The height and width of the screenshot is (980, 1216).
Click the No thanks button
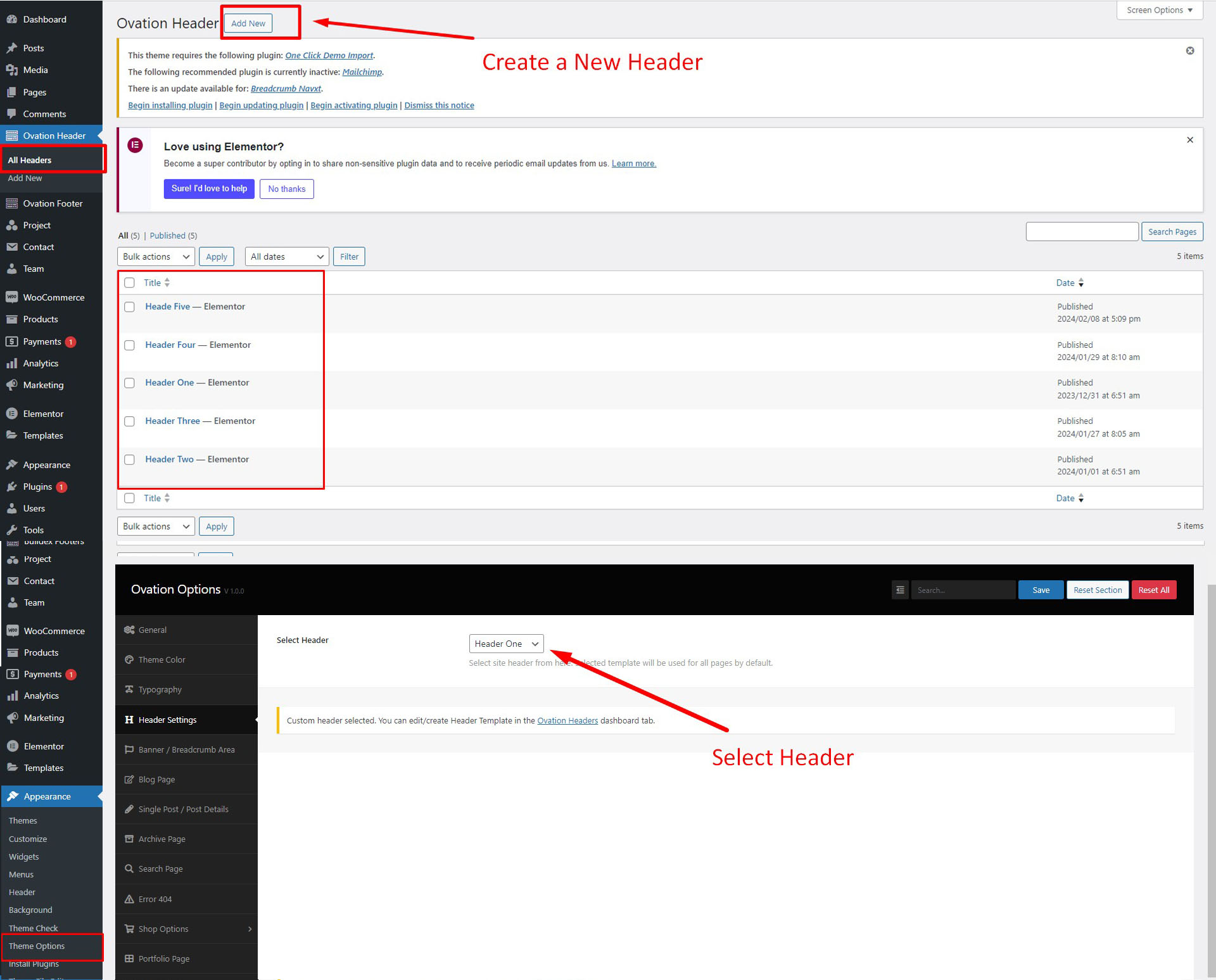pos(286,189)
